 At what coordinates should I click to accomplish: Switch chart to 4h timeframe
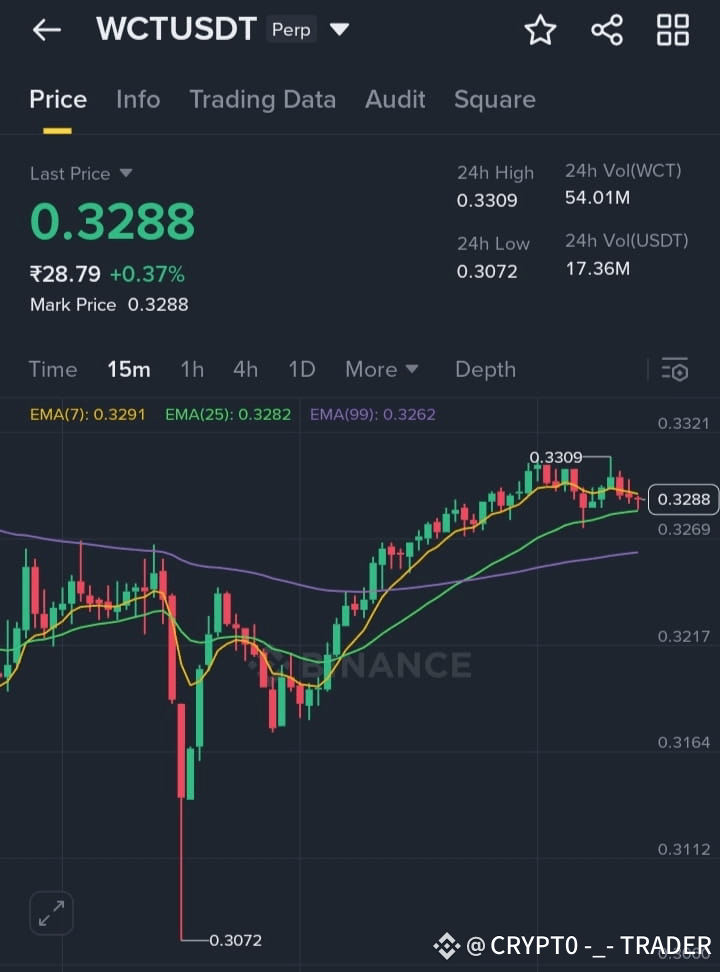click(x=246, y=369)
